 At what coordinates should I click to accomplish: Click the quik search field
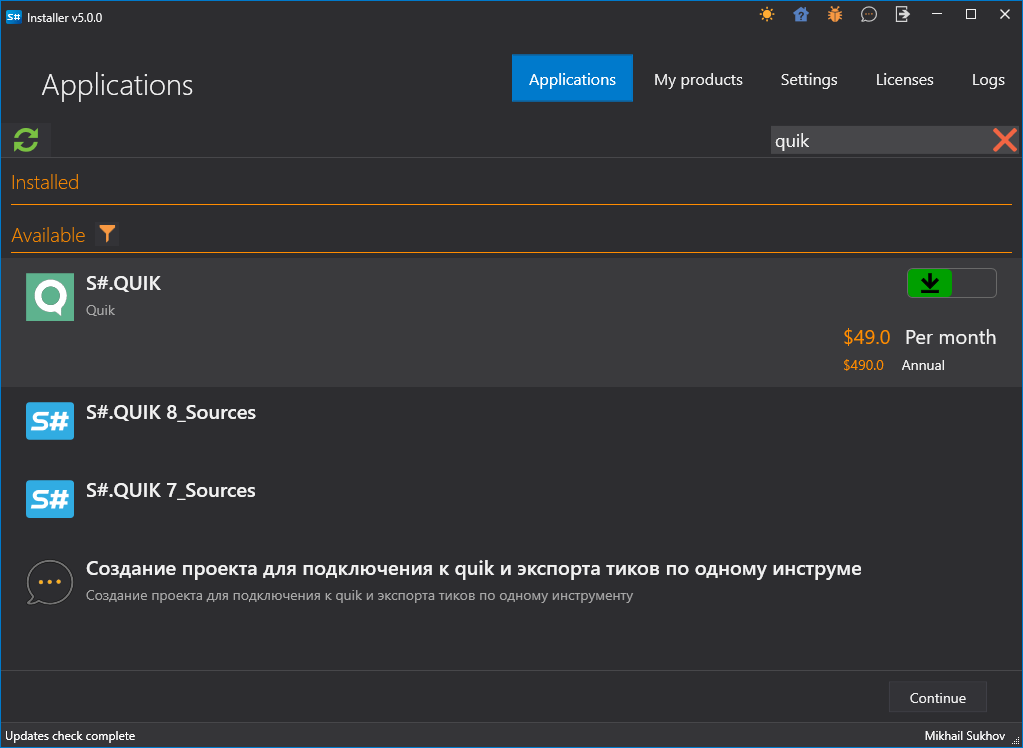(881, 140)
